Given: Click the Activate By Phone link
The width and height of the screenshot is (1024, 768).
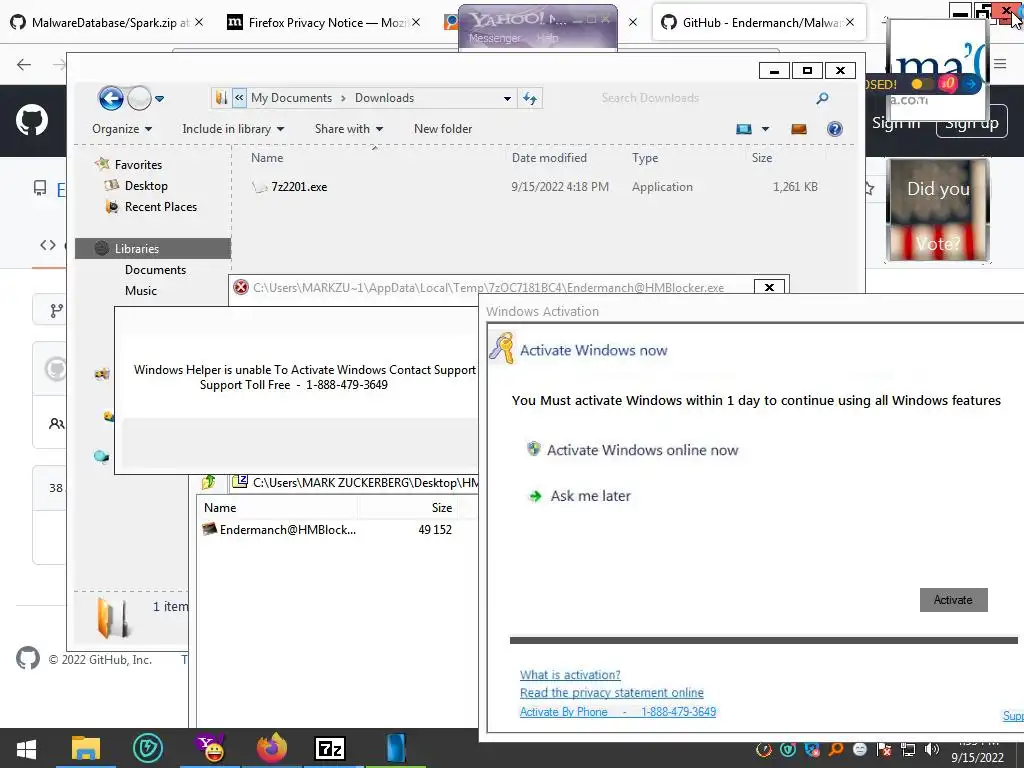Looking at the screenshot, I should coord(618,712).
